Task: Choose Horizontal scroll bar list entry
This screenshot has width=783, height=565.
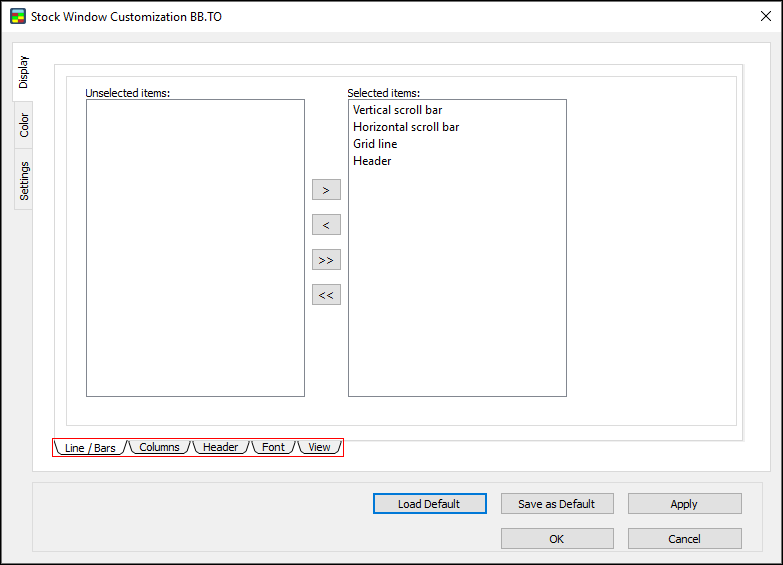Action: [406, 127]
